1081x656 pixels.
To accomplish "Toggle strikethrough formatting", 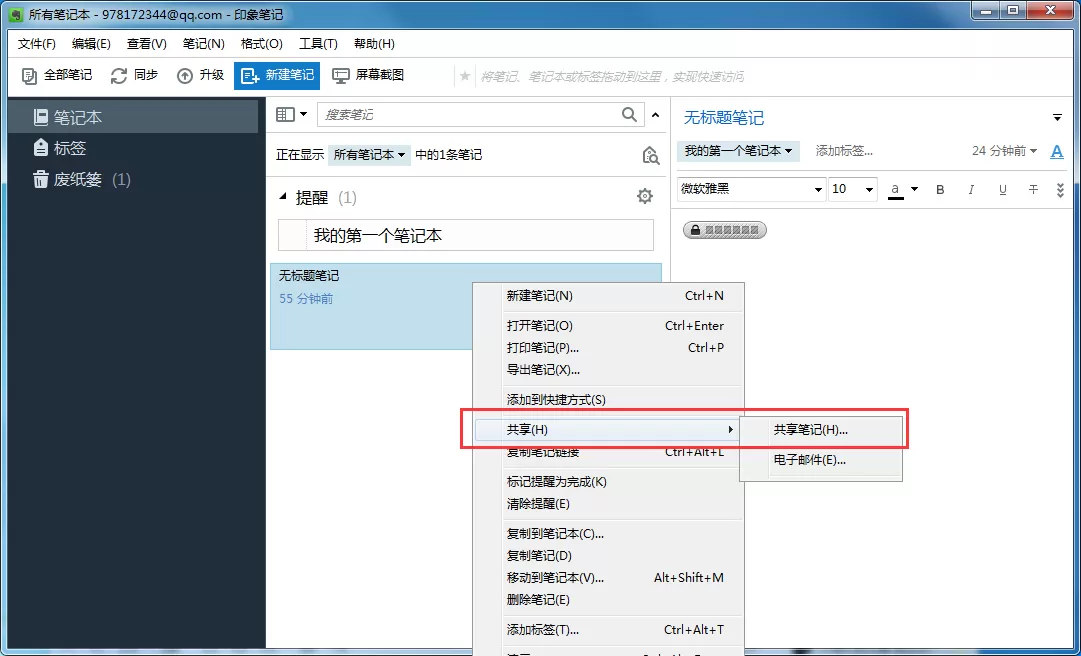I will pos(1033,189).
